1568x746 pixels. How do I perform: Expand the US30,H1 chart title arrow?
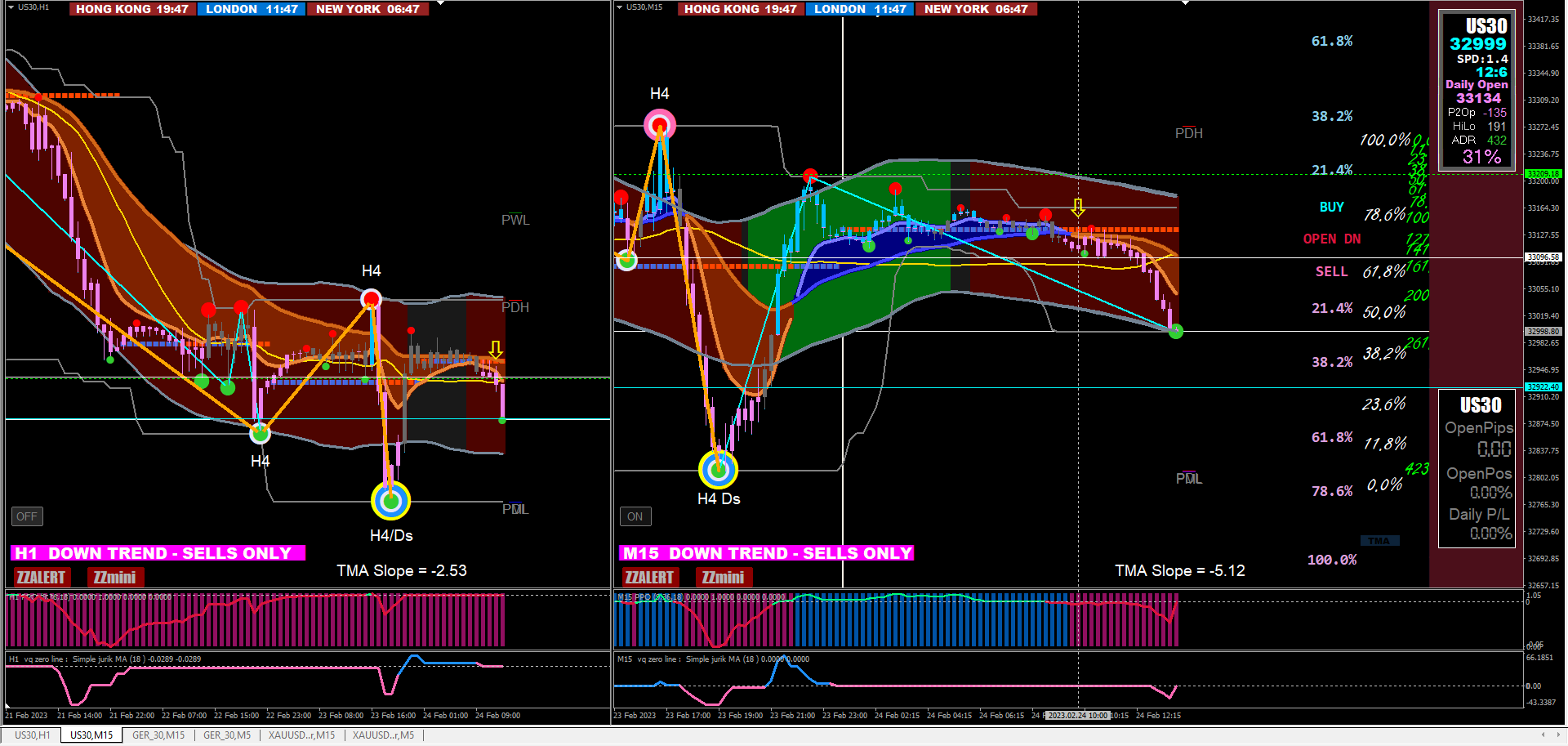[11, 7]
